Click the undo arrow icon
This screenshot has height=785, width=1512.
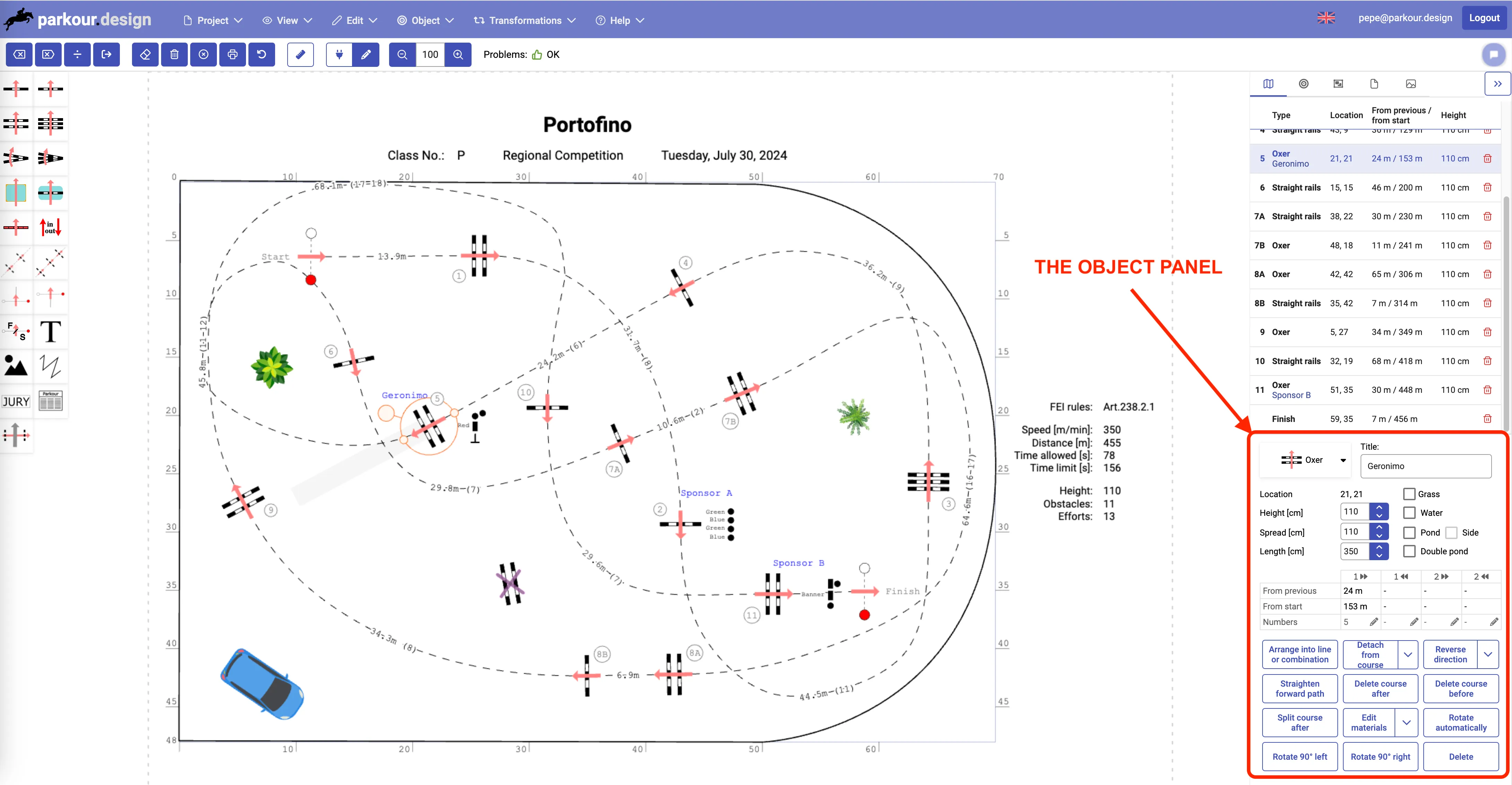coord(262,55)
